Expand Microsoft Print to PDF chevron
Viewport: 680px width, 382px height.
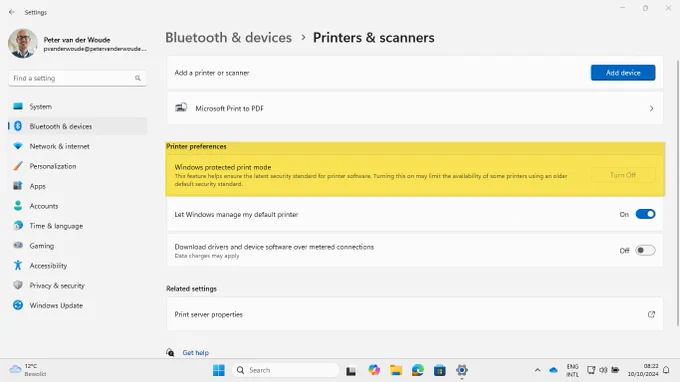(651, 108)
